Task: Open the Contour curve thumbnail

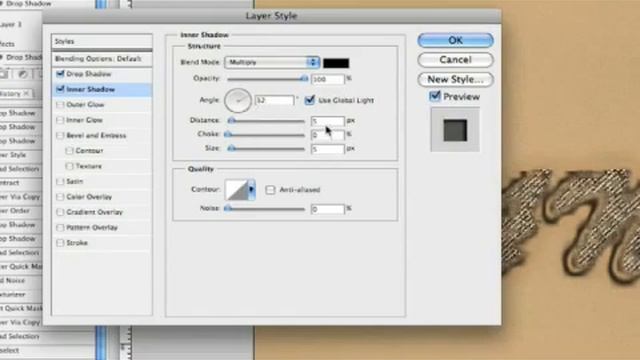Action: pos(236,190)
